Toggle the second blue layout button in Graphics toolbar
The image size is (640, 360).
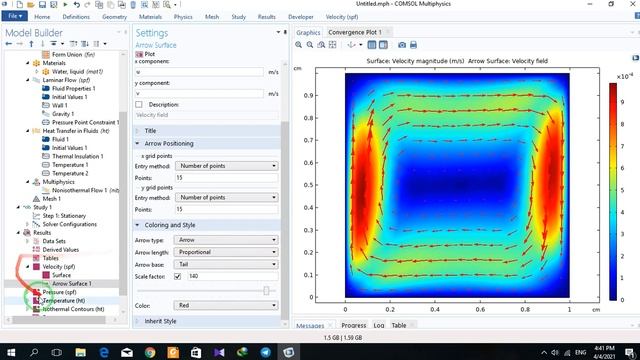click(383, 45)
